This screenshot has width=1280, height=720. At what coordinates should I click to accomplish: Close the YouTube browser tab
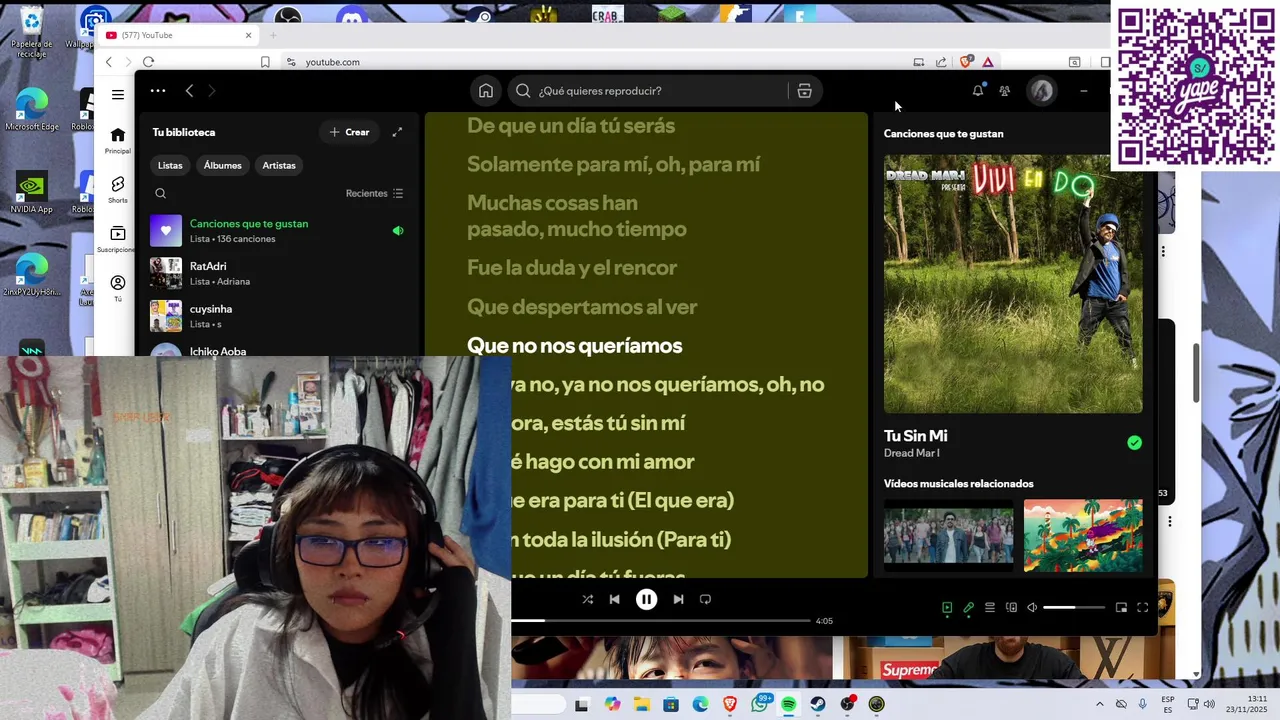248,35
